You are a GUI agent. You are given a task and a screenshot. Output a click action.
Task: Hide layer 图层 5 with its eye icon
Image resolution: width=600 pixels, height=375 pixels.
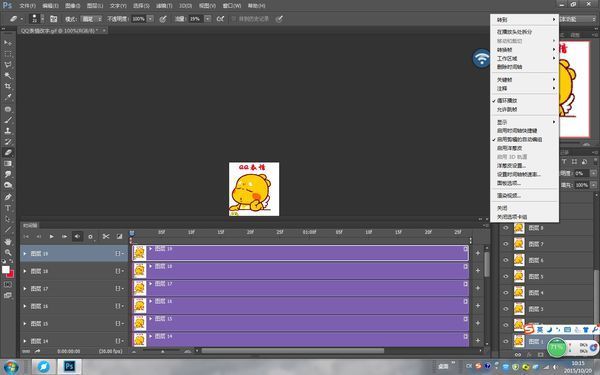click(x=506, y=276)
